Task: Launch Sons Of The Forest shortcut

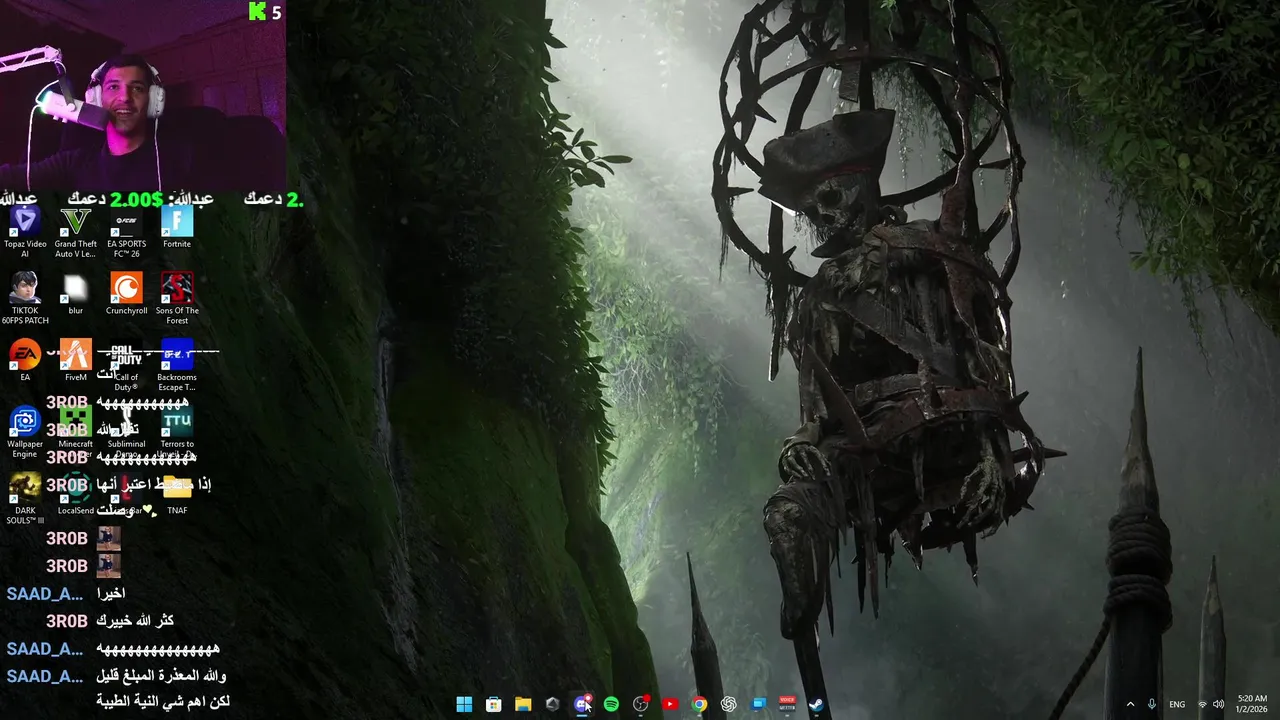Action: coord(177,298)
